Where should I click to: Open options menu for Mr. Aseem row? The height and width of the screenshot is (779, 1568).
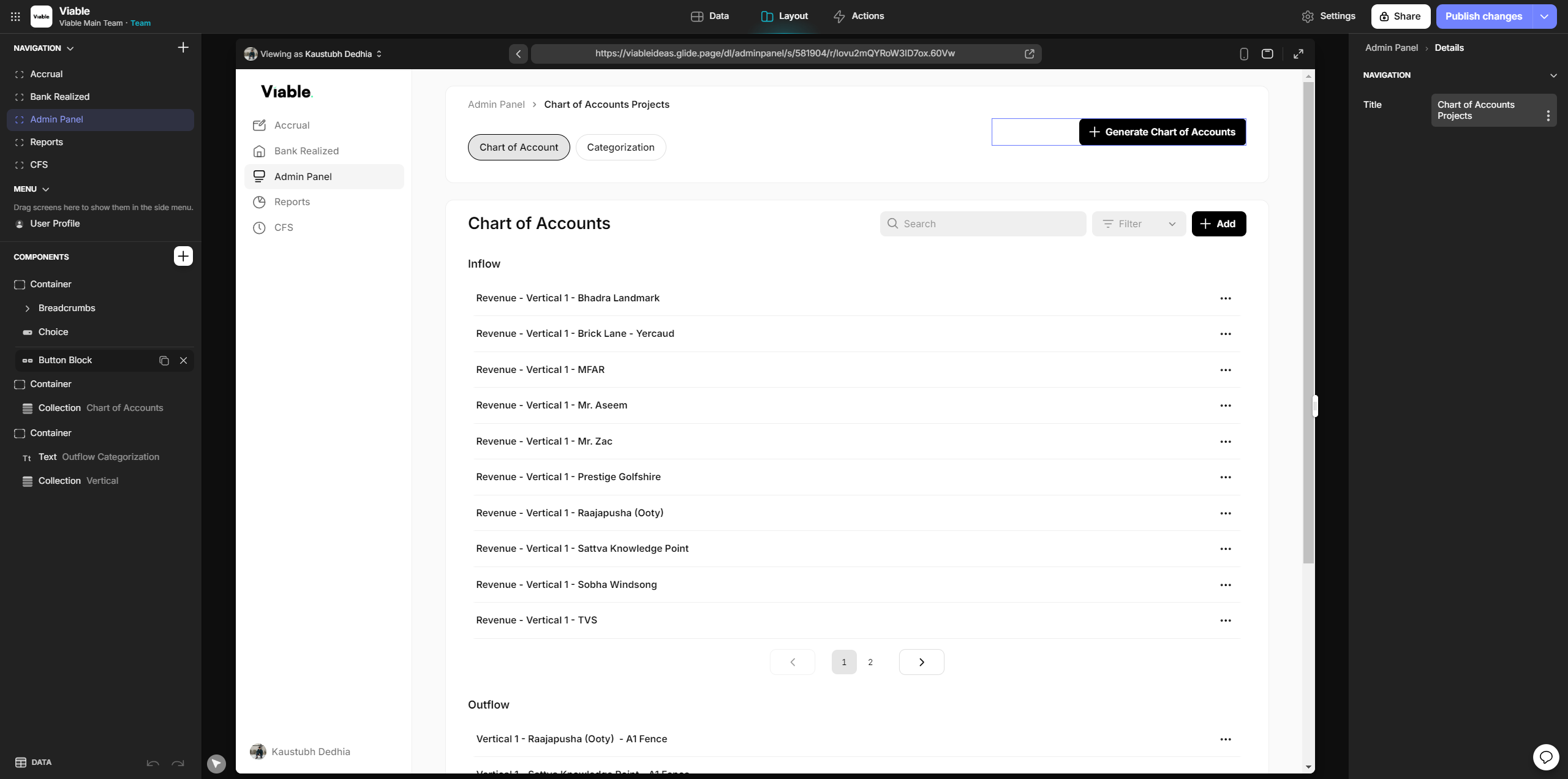point(1226,406)
